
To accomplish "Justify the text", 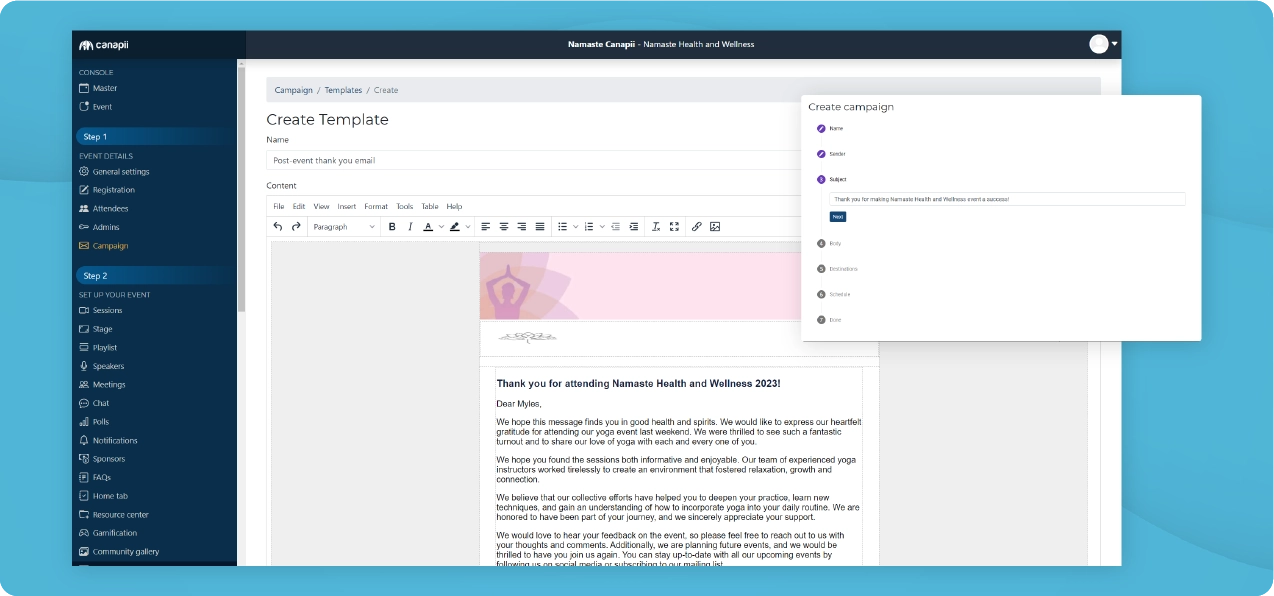I will click(x=540, y=227).
